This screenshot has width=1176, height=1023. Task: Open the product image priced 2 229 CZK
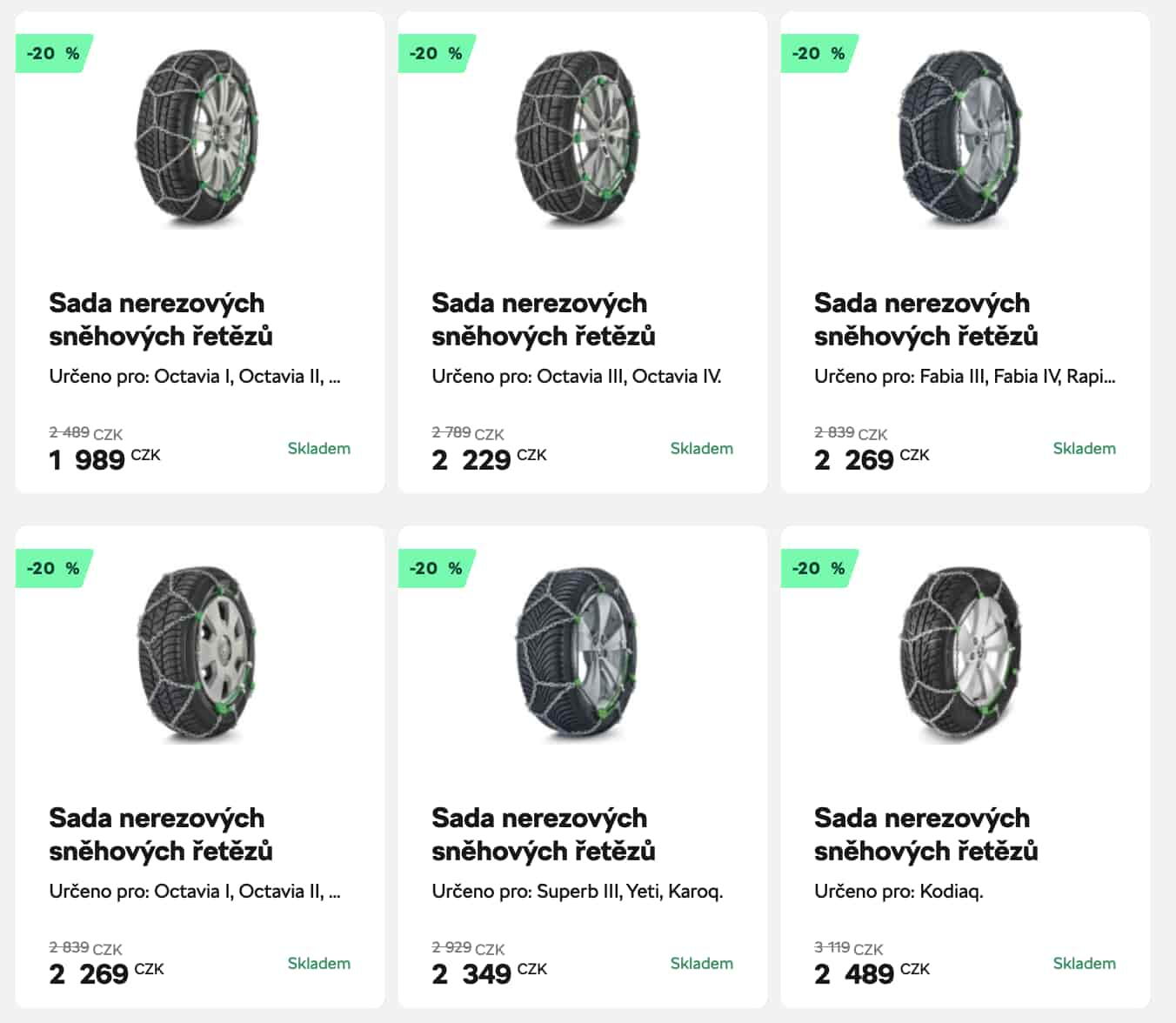(x=578, y=139)
